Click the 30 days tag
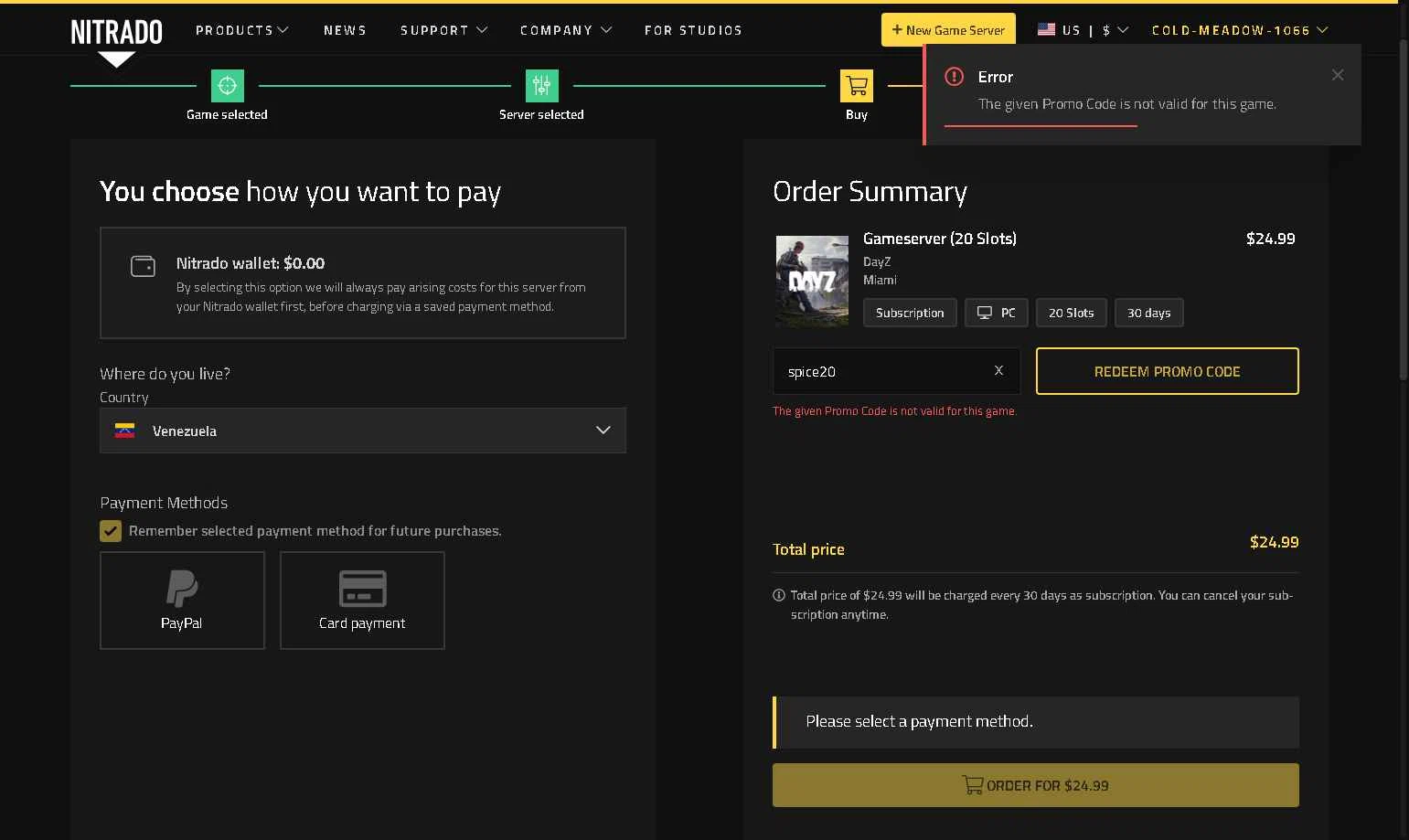 pyautogui.click(x=1149, y=313)
